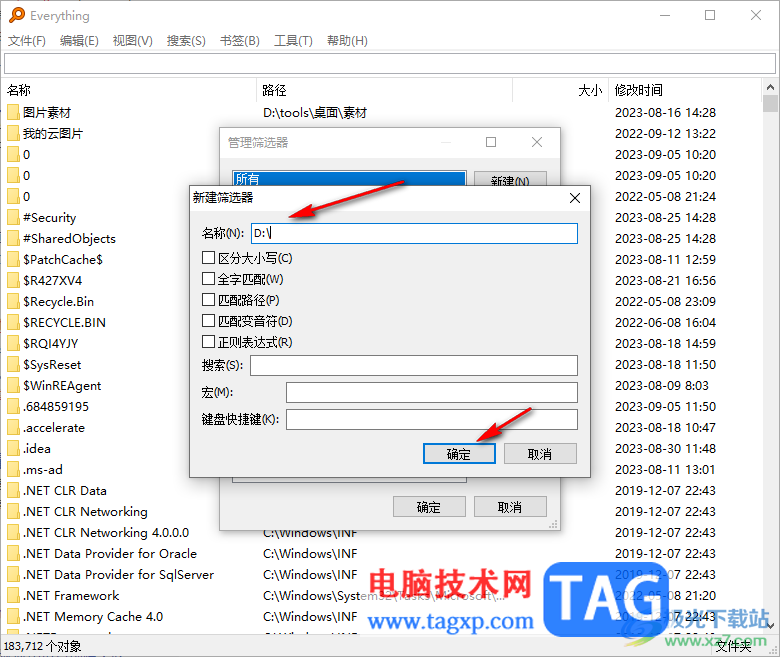The width and height of the screenshot is (780, 657).
Task: Cancel the 新建筛选器 dialog
Action: pyautogui.click(x=540, y=454)
